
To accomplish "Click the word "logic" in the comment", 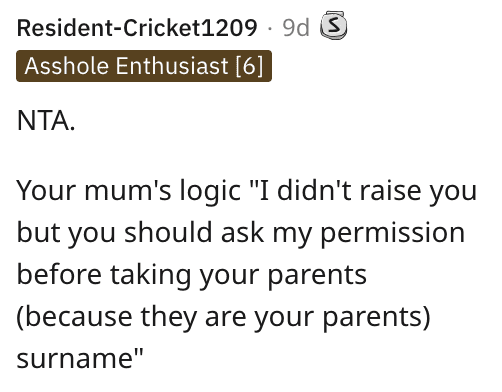I will tap(210, 191).
